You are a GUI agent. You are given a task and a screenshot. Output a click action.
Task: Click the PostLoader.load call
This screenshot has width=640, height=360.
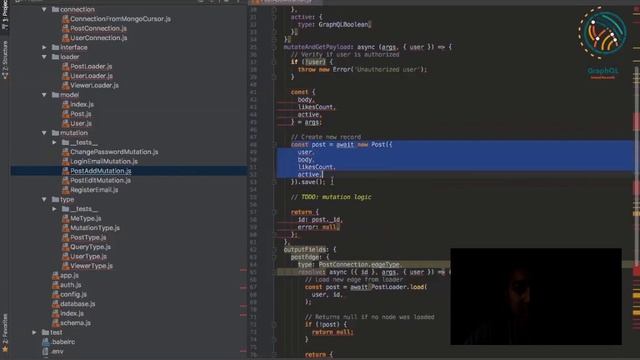(399, 287)
